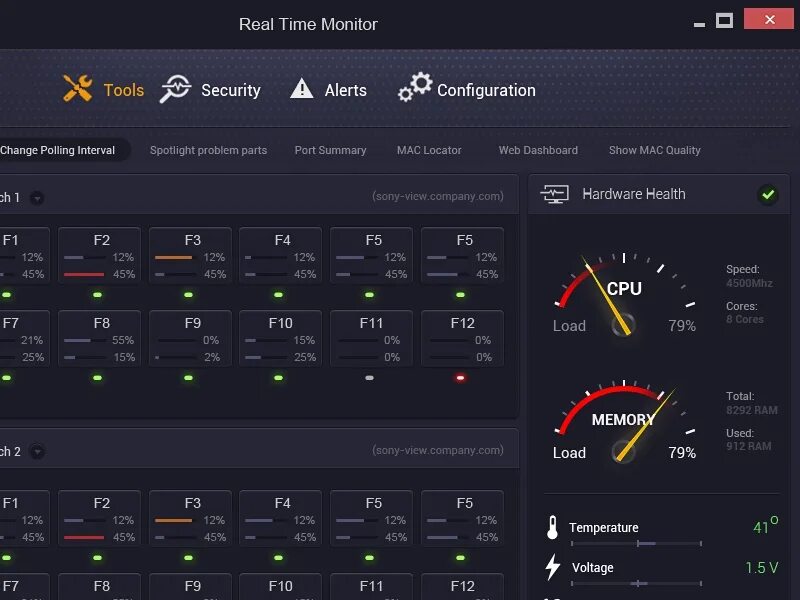Click the Configuration gears icon
Image resolution: width=800 pixels, height=600 pixels.
[x=415, y=87]
